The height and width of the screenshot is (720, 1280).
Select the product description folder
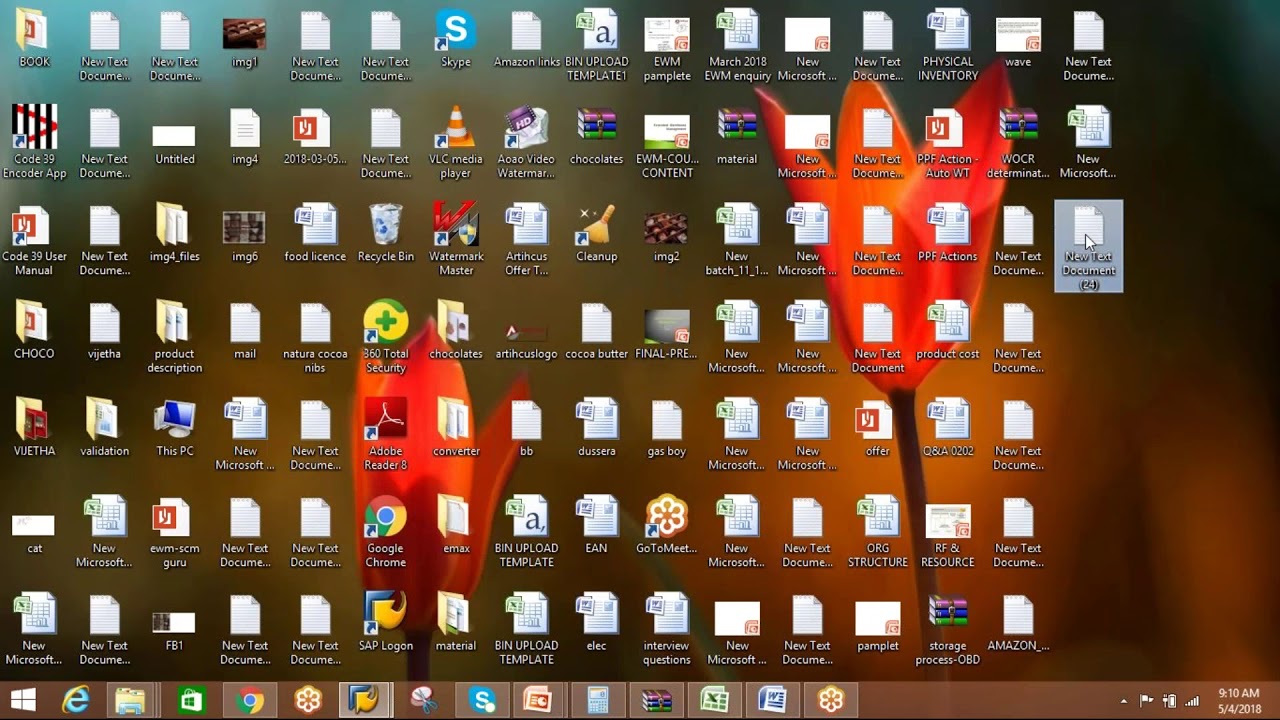pos(175,337)
